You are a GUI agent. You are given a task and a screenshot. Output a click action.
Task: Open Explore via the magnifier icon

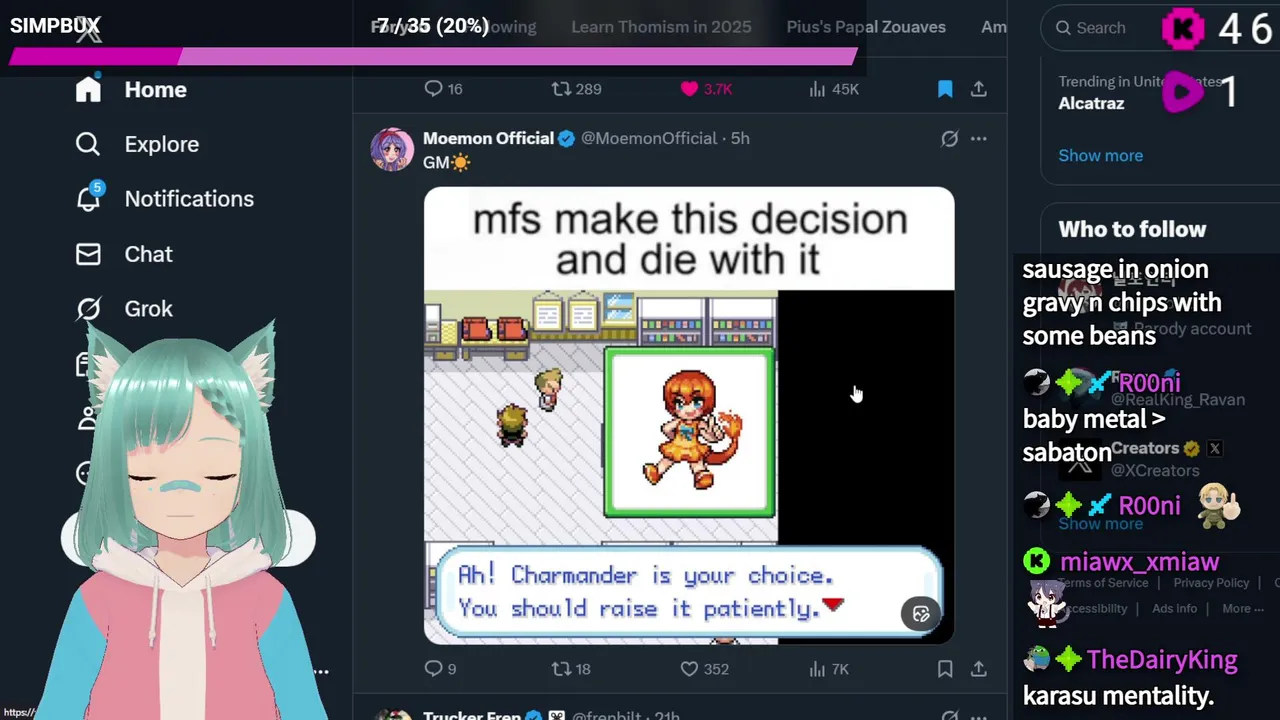(88, 144)
